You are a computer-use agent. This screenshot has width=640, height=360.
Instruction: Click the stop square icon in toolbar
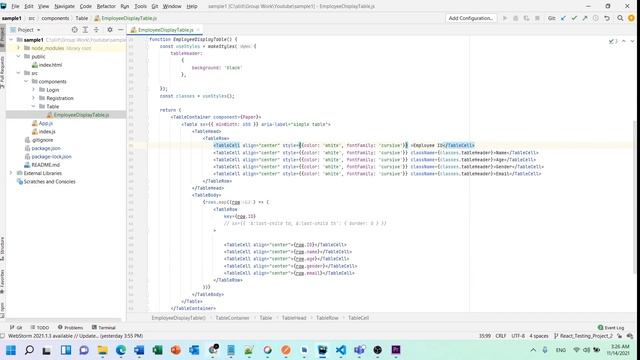(x=537, y=18)
